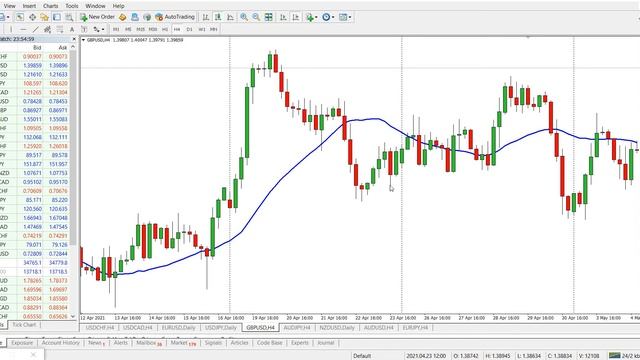The image size is (640, 360).
Task: Open the Indicators list dropdown
Action: [311, 17]
